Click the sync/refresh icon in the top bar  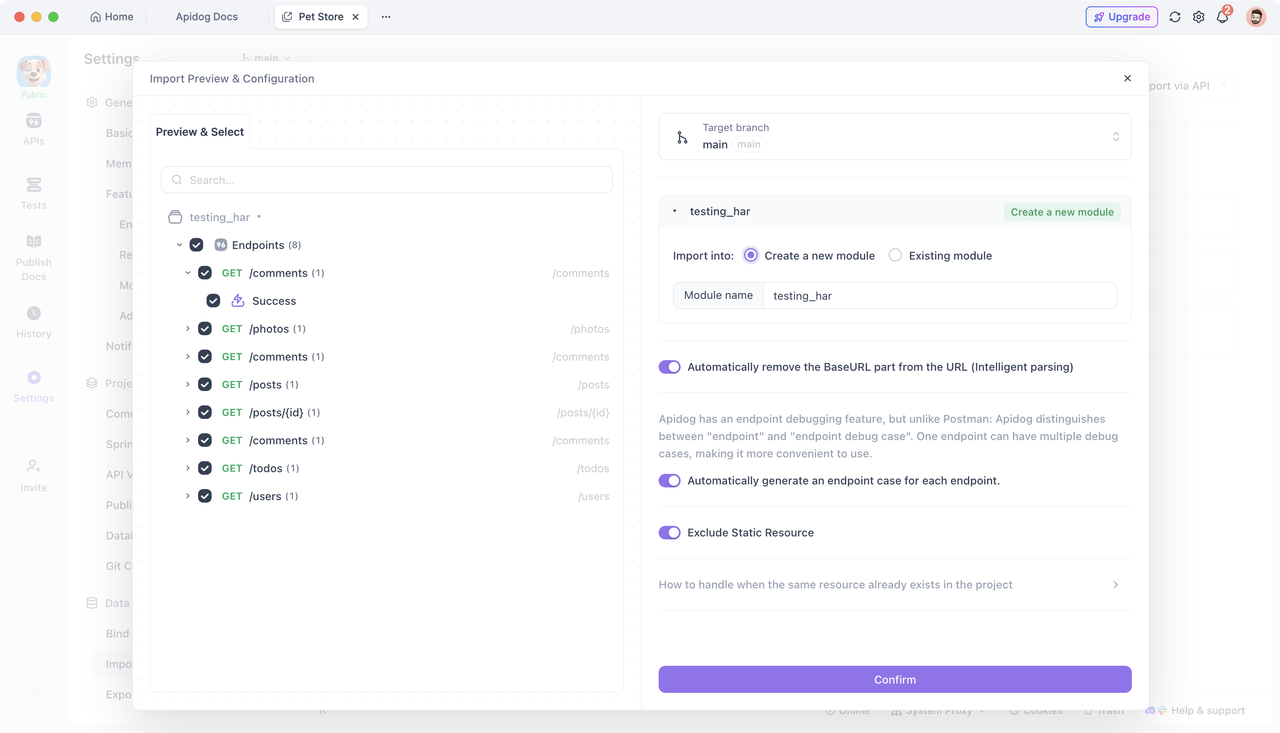pyautogui.click(x=1174, y=16)
